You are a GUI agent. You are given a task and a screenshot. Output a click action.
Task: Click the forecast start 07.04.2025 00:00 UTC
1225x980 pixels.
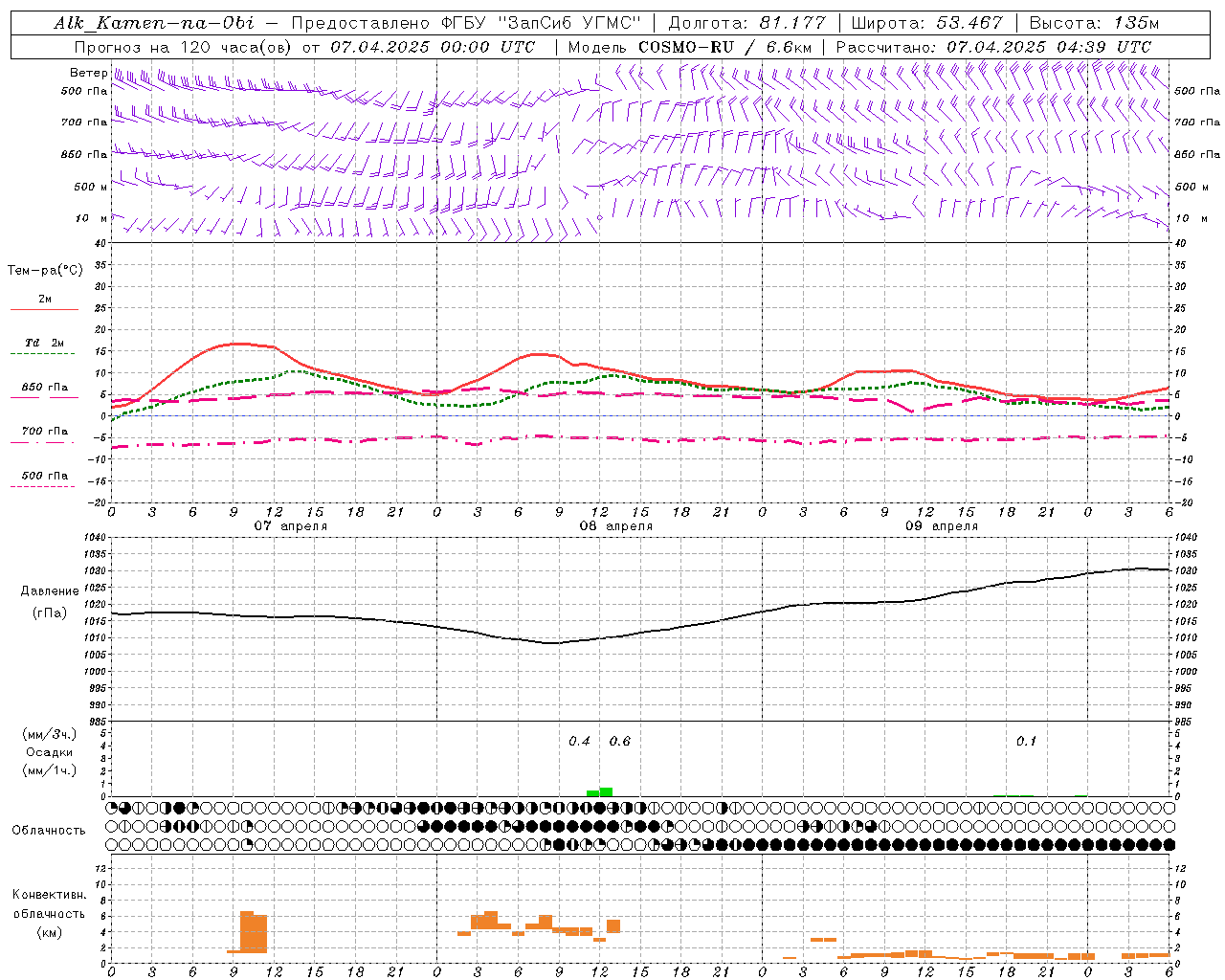[433, 47]
